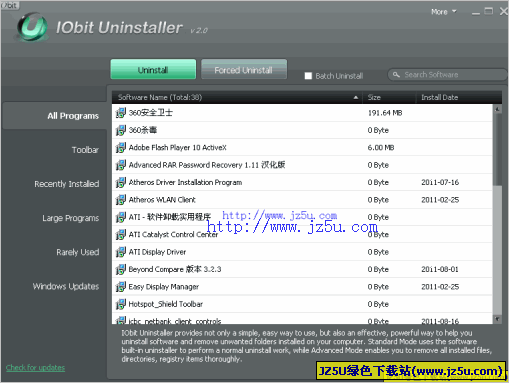Sort by the Install Date column header
509x383 pixels.
459,97
